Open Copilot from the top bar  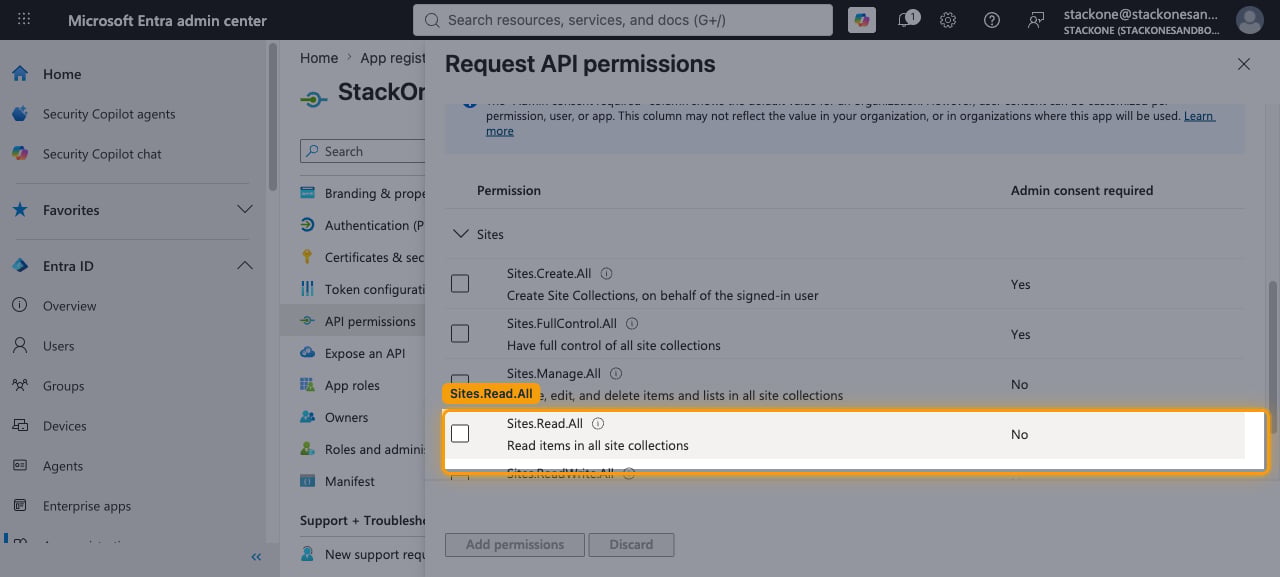point(861,20)
